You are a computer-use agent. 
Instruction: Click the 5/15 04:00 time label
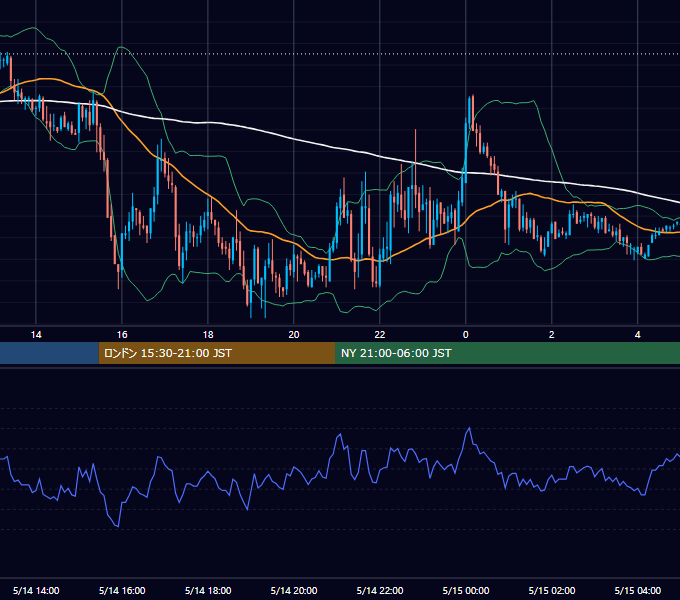638,590
